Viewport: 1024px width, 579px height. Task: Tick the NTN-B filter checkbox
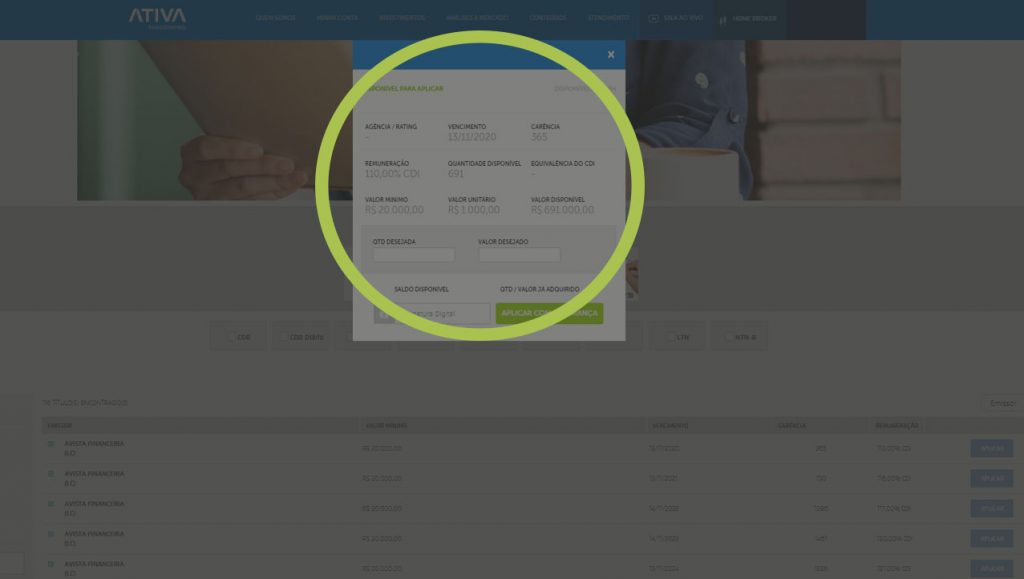point(728,337)
